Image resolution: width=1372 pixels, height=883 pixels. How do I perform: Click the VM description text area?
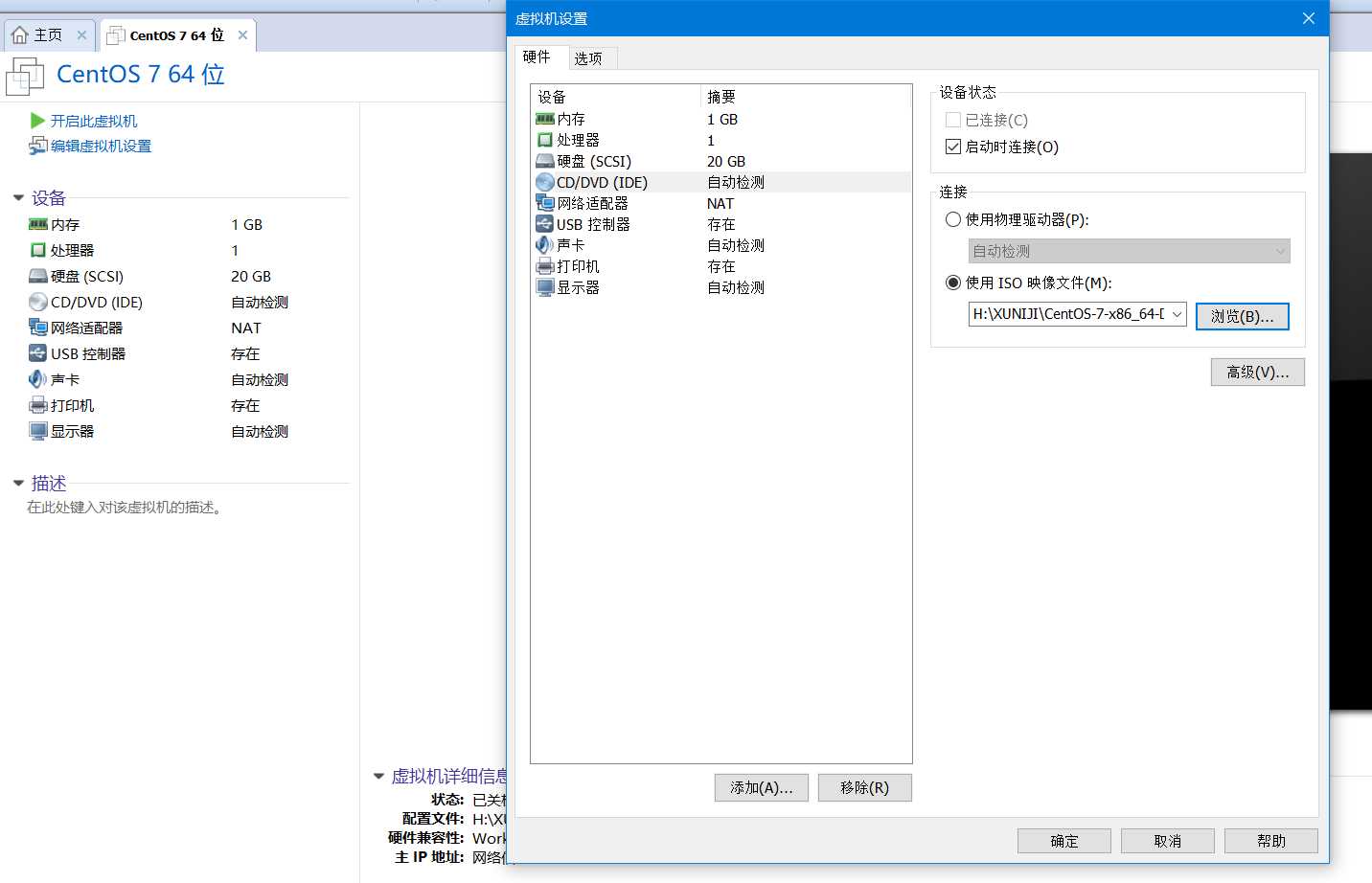(125, 507)
